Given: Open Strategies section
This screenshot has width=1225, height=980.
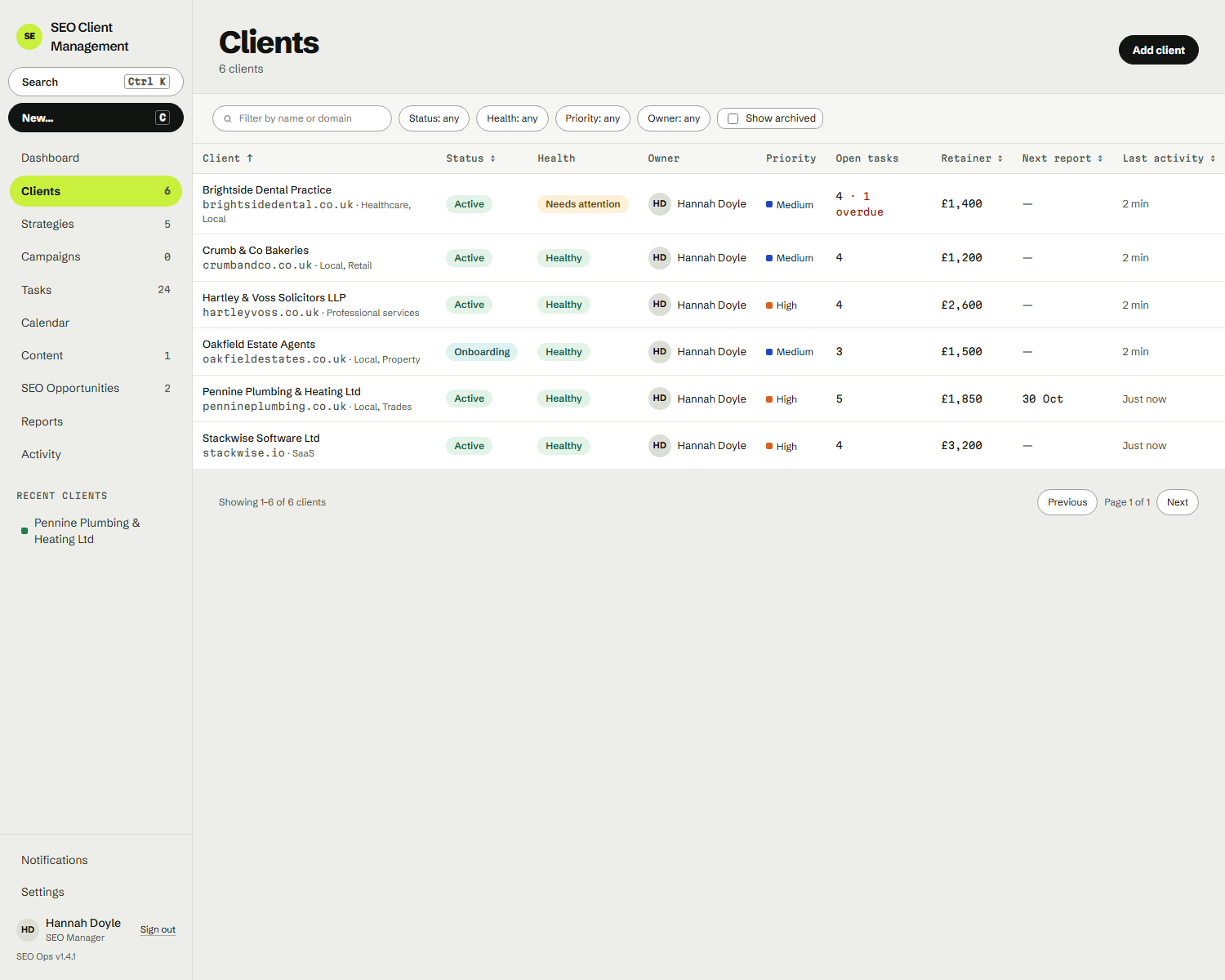Looking at the screenshot, I should tap(96, 224).
